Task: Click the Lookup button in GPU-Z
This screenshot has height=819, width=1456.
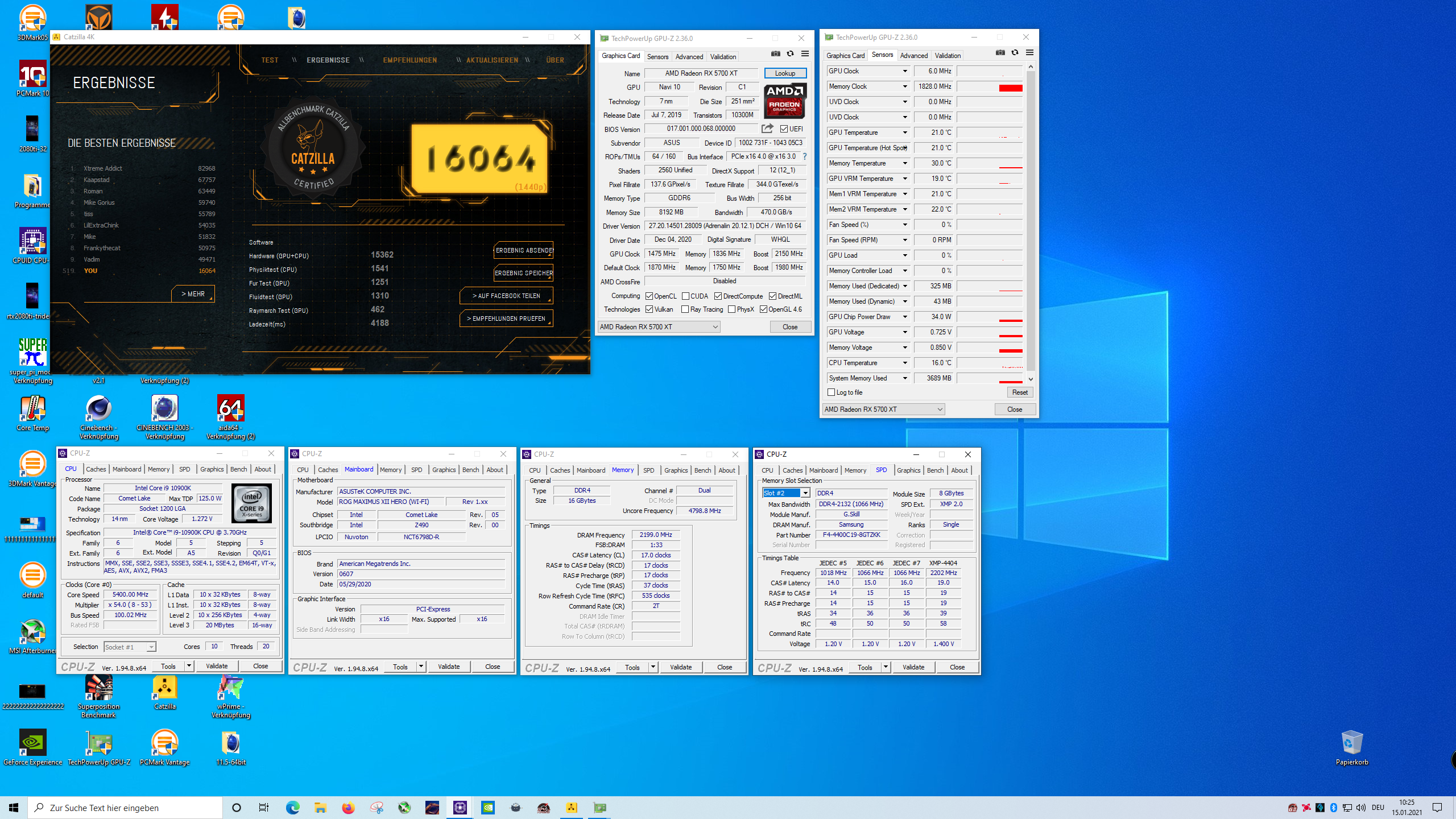Action: pos(785,73)
